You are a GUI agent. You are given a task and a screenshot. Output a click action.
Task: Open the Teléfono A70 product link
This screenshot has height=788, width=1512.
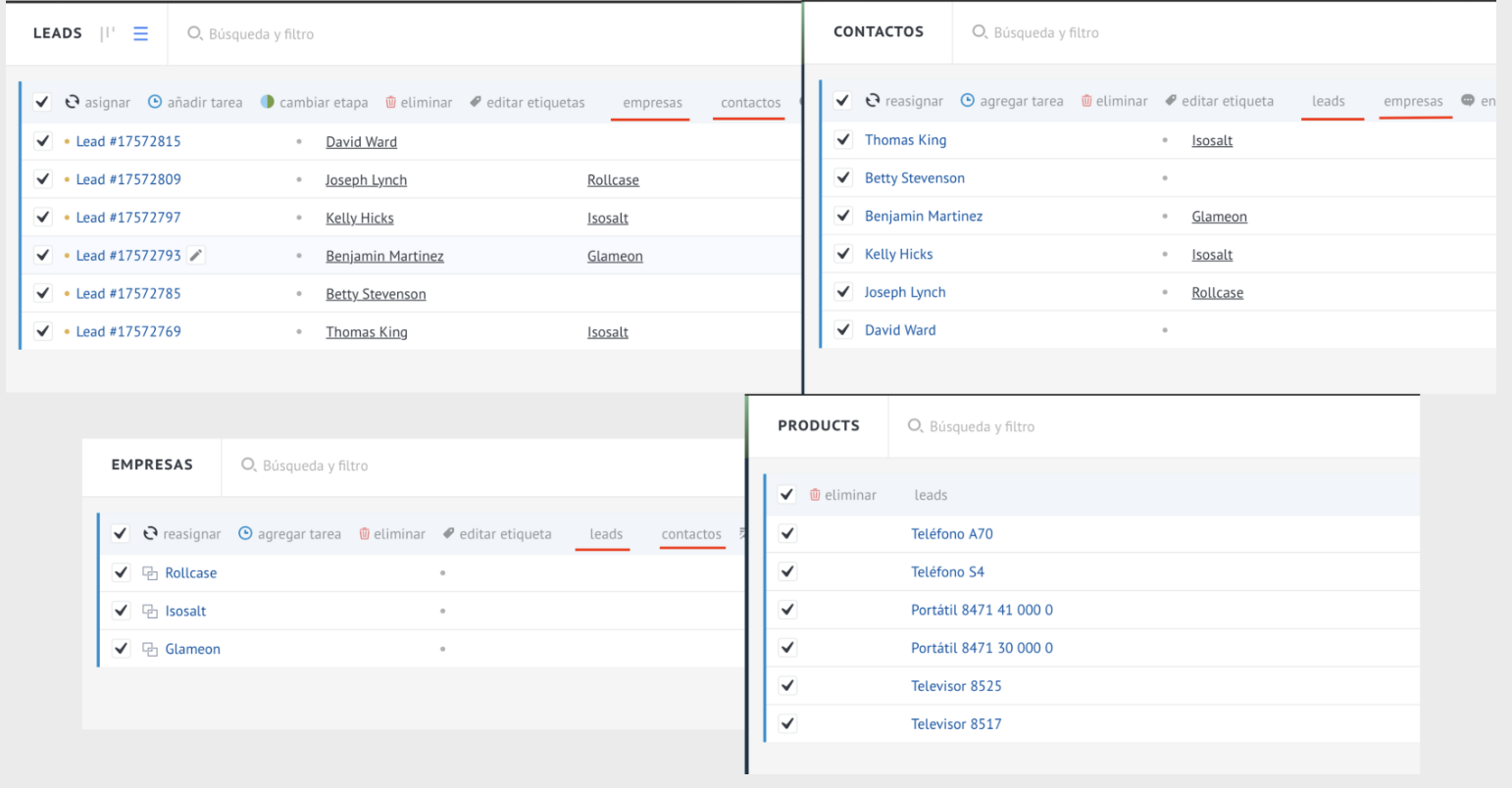[952, 534]
